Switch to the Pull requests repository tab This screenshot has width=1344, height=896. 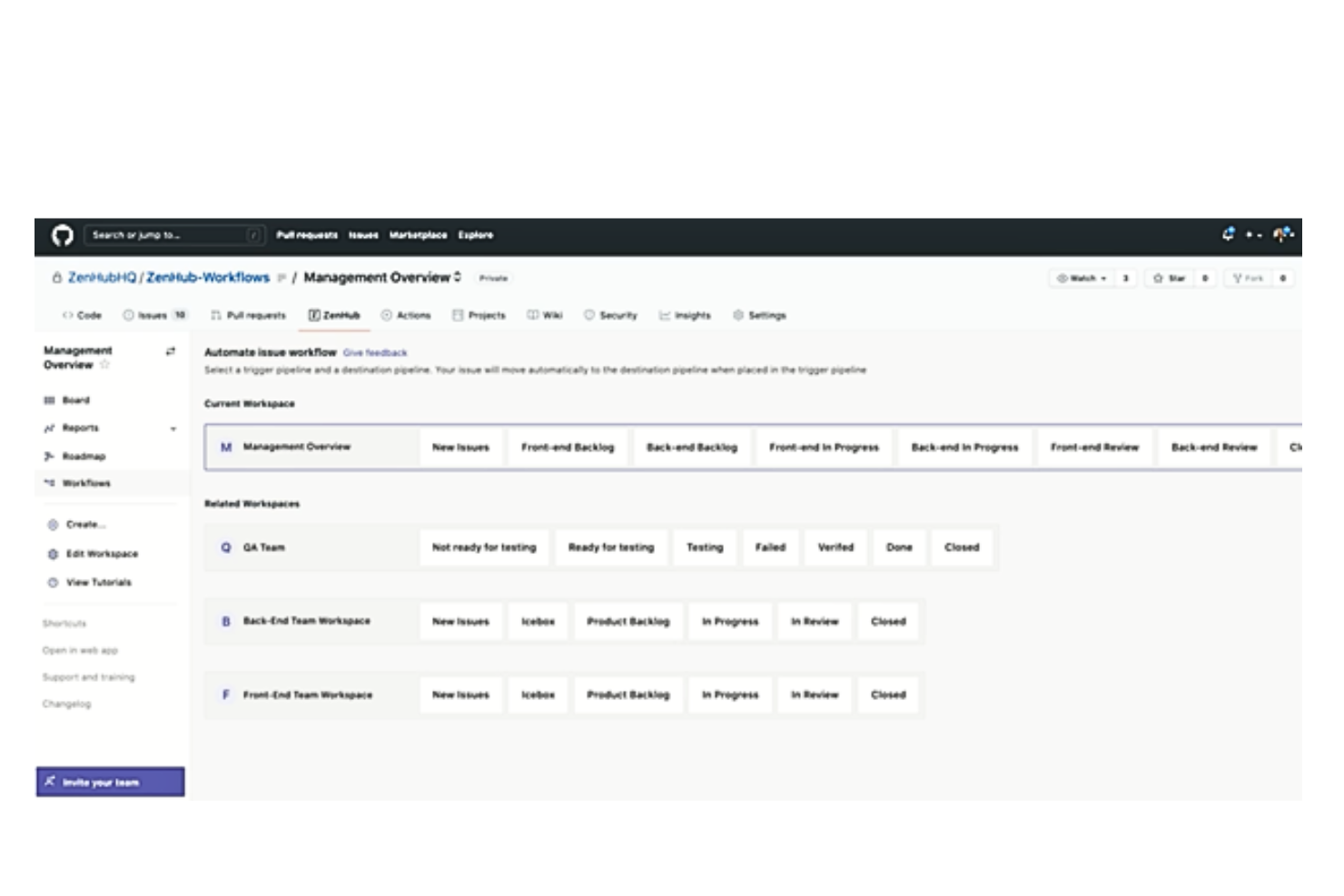[x=248, y=316]
